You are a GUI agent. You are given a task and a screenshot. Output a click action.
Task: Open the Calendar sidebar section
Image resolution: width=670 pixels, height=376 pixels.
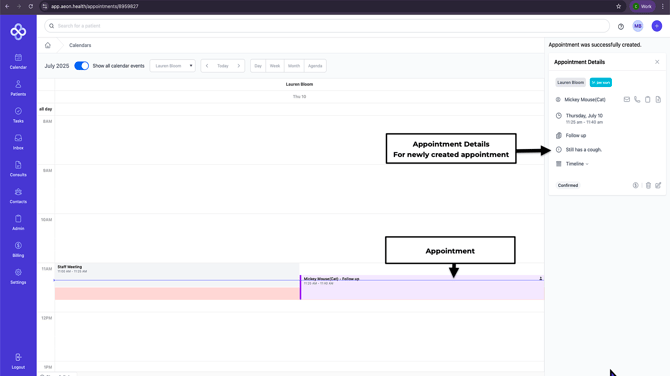pyautogui.click(x=18, y=62)
